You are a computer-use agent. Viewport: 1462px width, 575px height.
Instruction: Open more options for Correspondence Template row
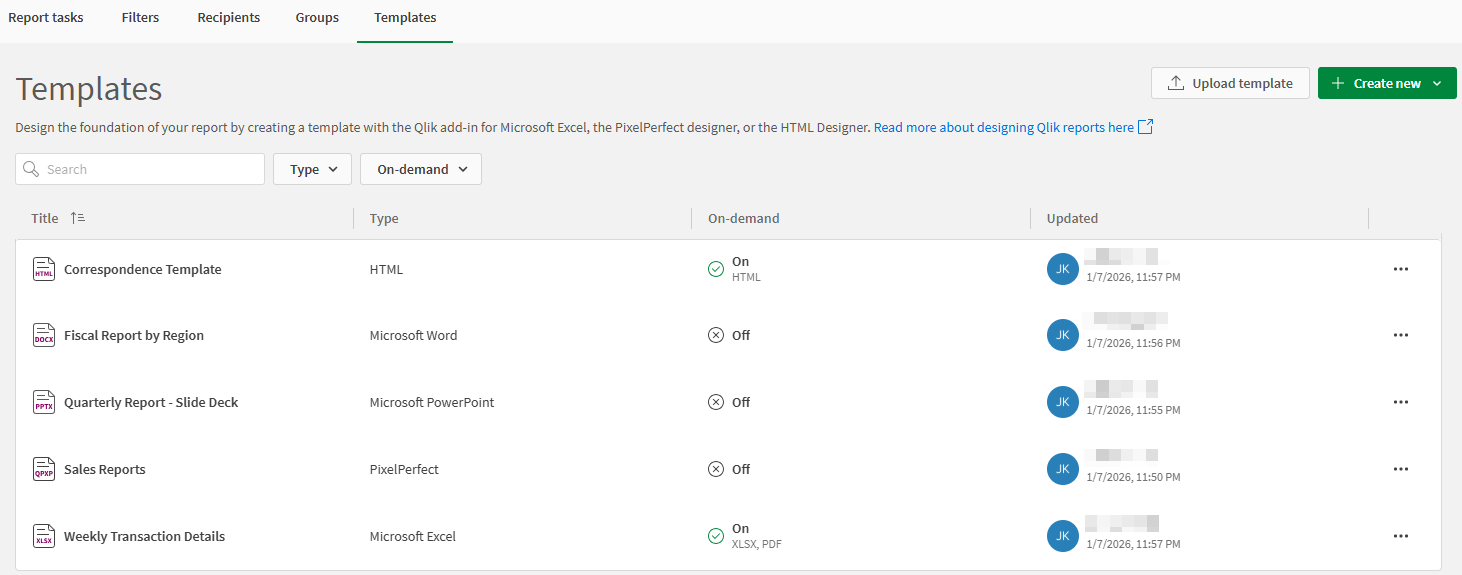tap(1400, 269)
